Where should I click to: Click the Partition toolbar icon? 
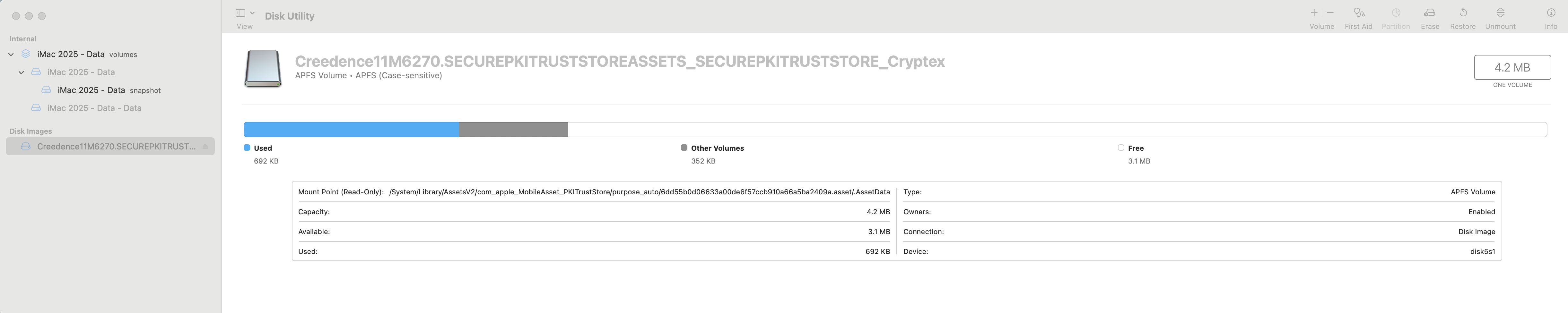pos(1396,13)
